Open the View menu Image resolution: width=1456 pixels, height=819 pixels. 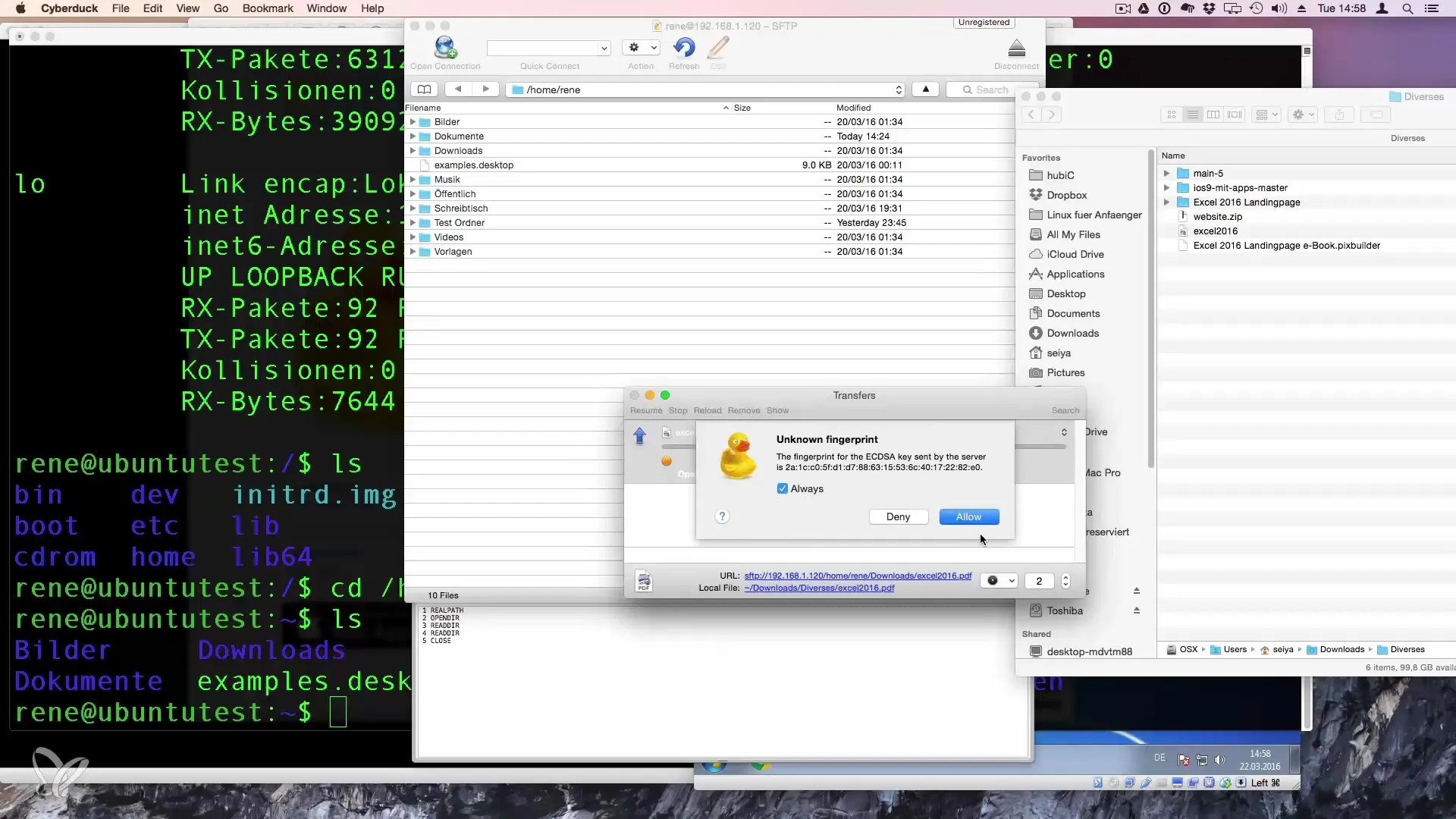point(187,8)
